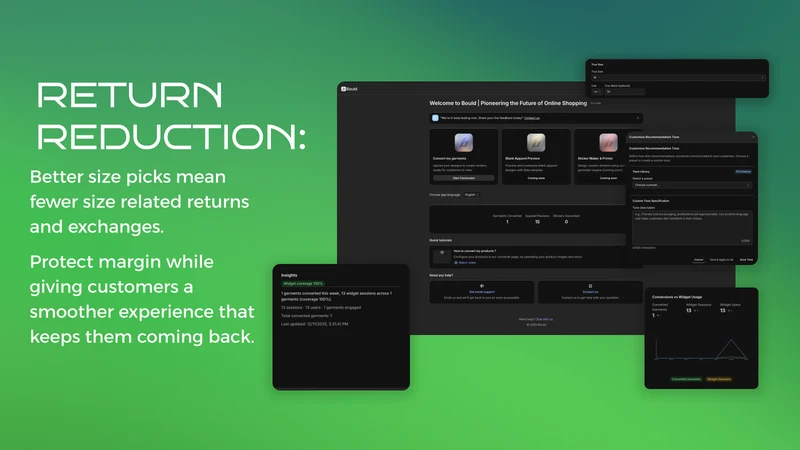Click Cancel in the tone dialog
Image resolution: width=800 pixels, height=450 pixels.
(698, 260)
